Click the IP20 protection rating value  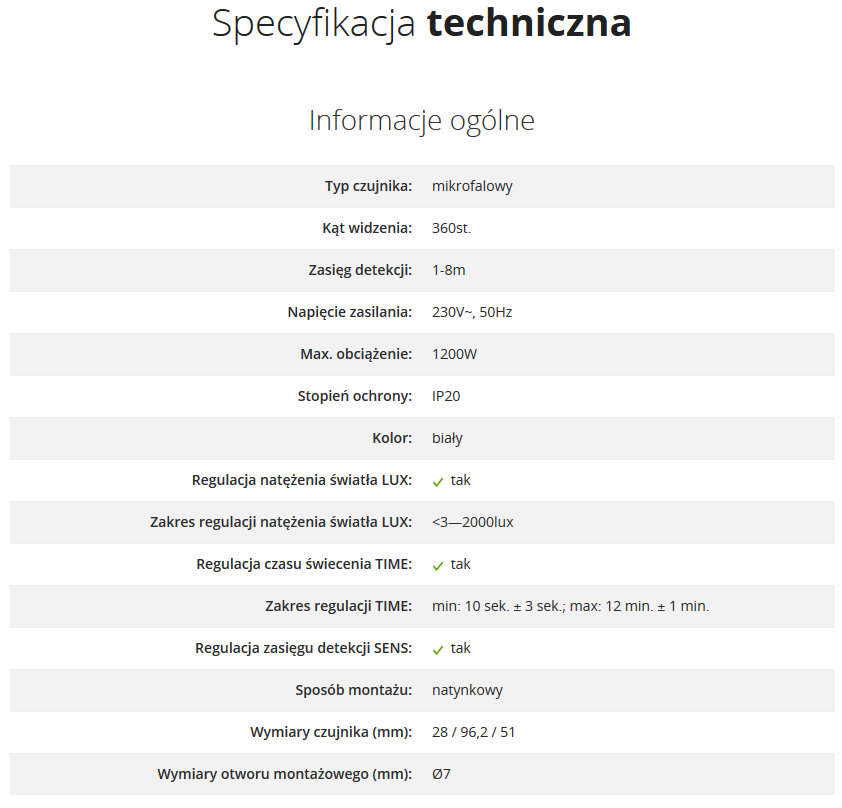coord(446,396)
